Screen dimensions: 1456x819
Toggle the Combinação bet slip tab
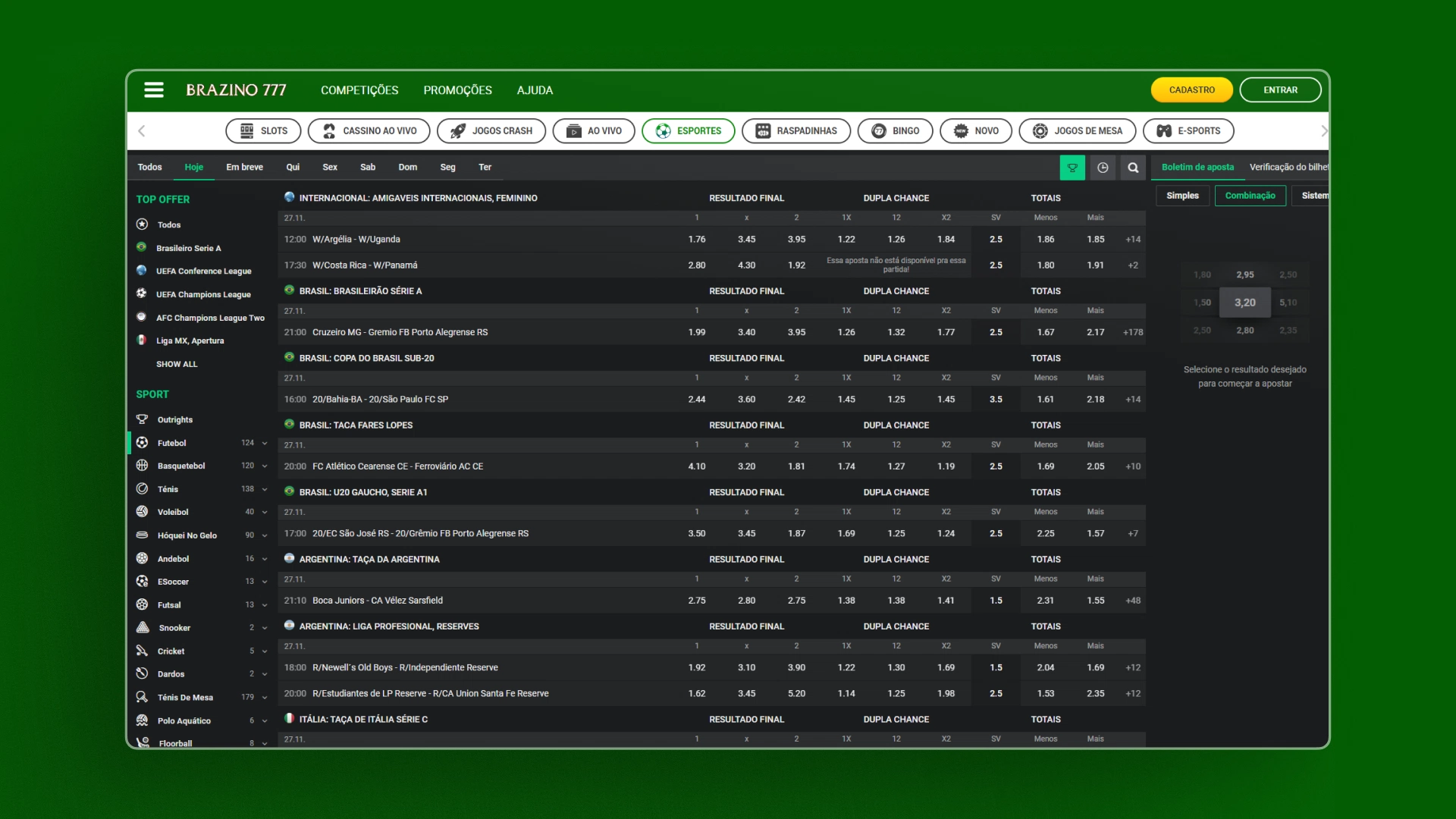click(1249, 195)
